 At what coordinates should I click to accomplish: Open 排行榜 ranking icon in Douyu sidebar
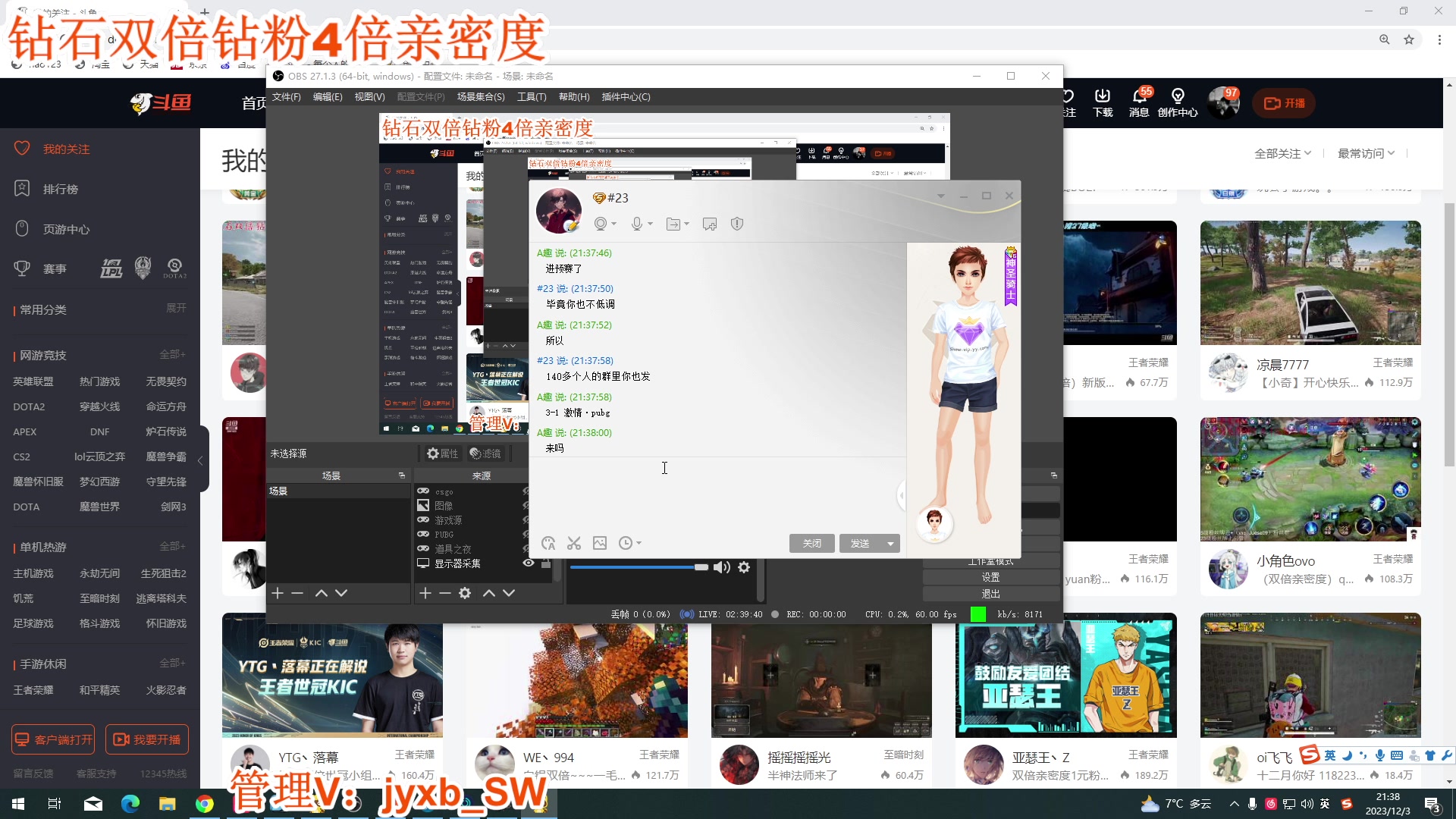coord(22,188)
